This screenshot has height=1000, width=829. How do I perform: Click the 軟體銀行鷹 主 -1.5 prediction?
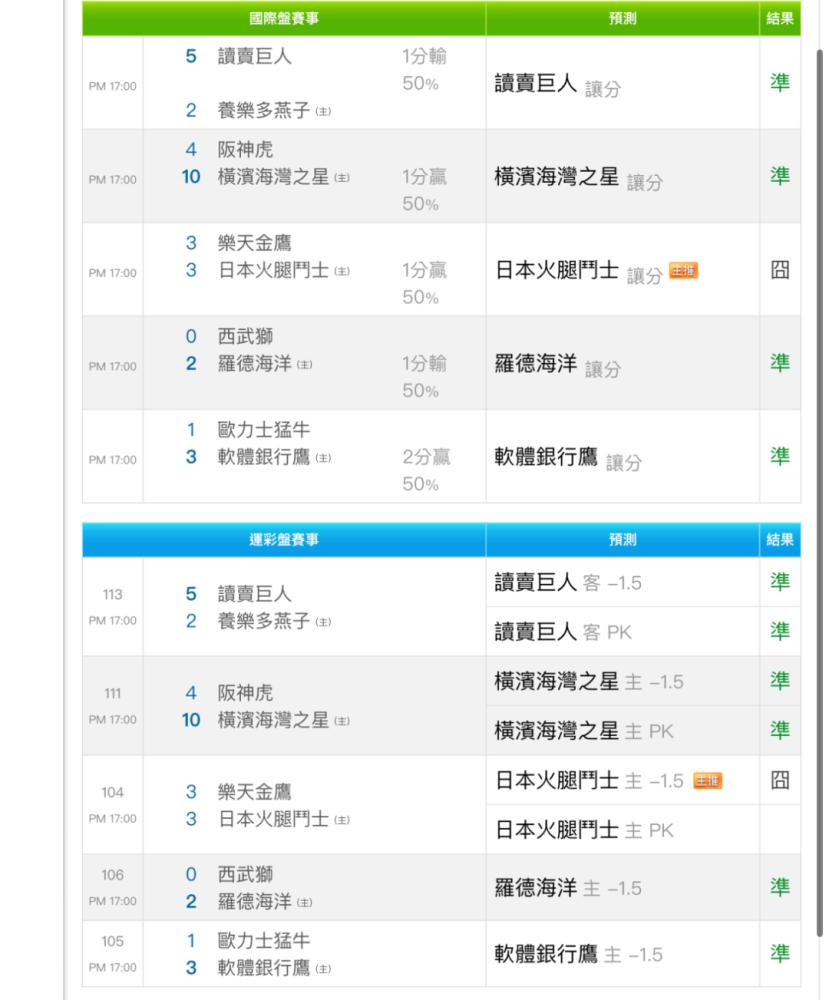tap(578, 954)
